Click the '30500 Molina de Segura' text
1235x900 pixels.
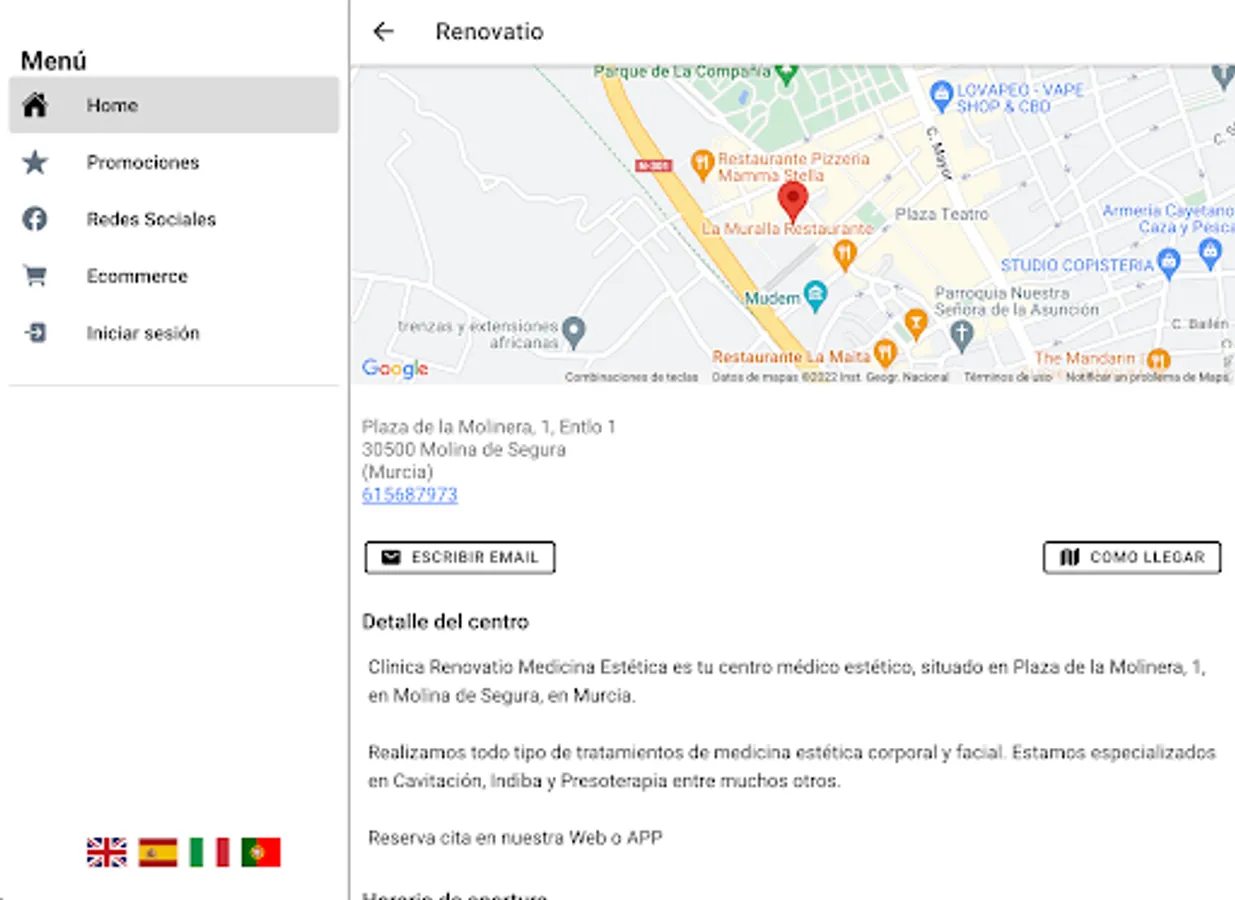464,450
